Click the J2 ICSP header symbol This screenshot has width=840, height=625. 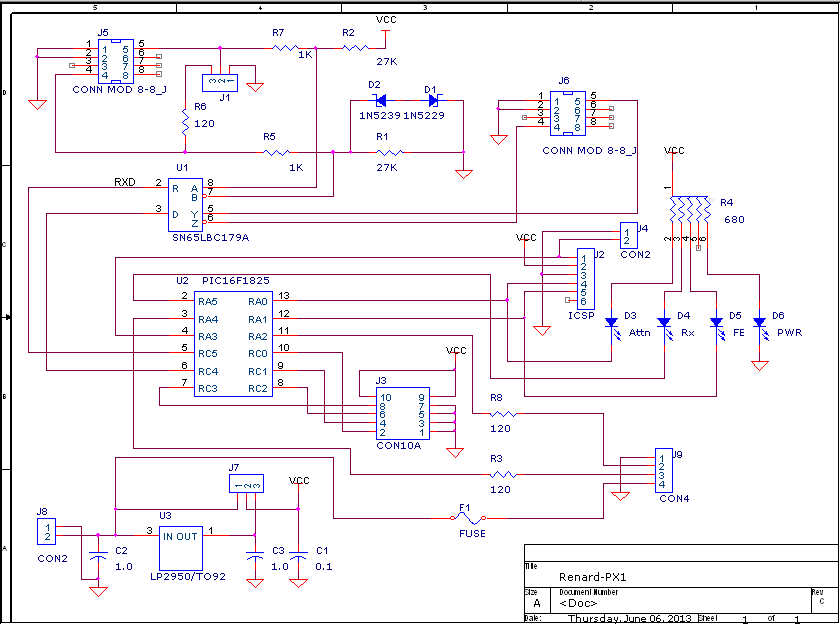[x=586, y=279]
